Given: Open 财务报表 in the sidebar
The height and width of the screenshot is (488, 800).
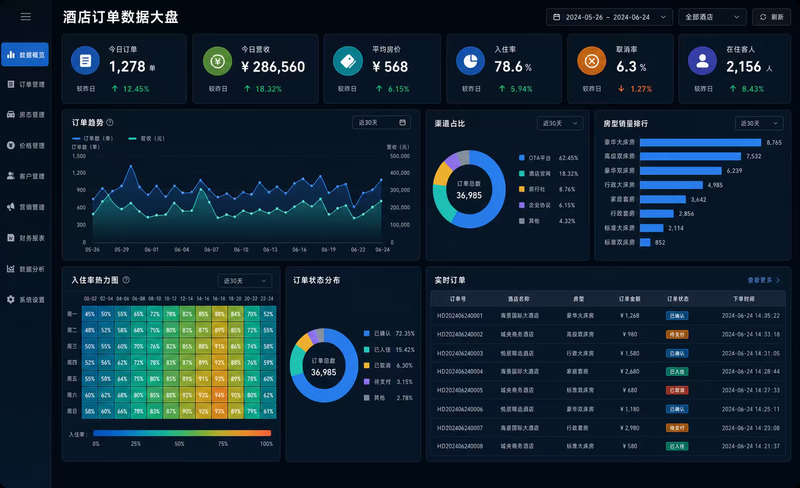Looking at the screenshot, I should pos(25,238).
